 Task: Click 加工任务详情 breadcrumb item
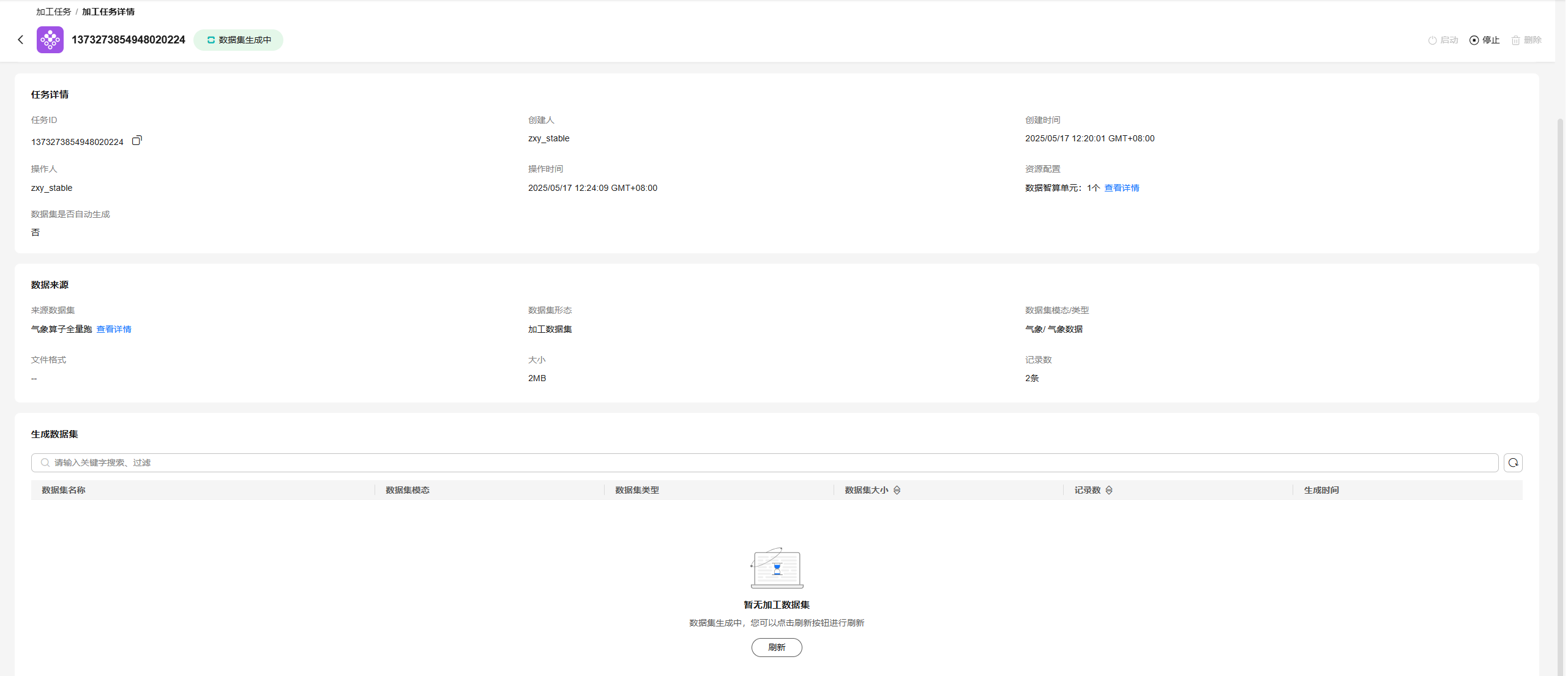coord(108,12)
